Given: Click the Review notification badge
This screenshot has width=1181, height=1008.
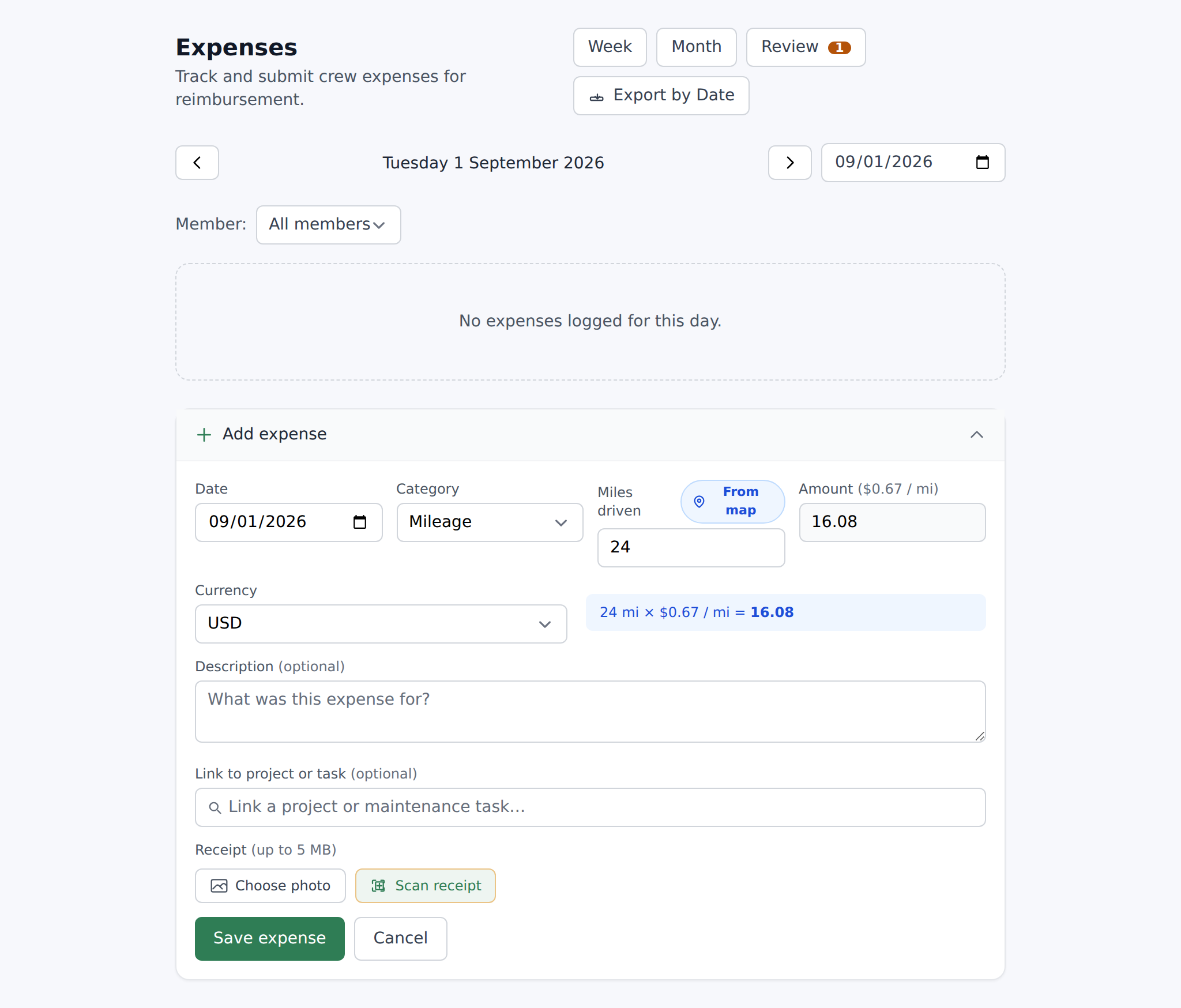Looking at the screenshot, I should (839, 47).
